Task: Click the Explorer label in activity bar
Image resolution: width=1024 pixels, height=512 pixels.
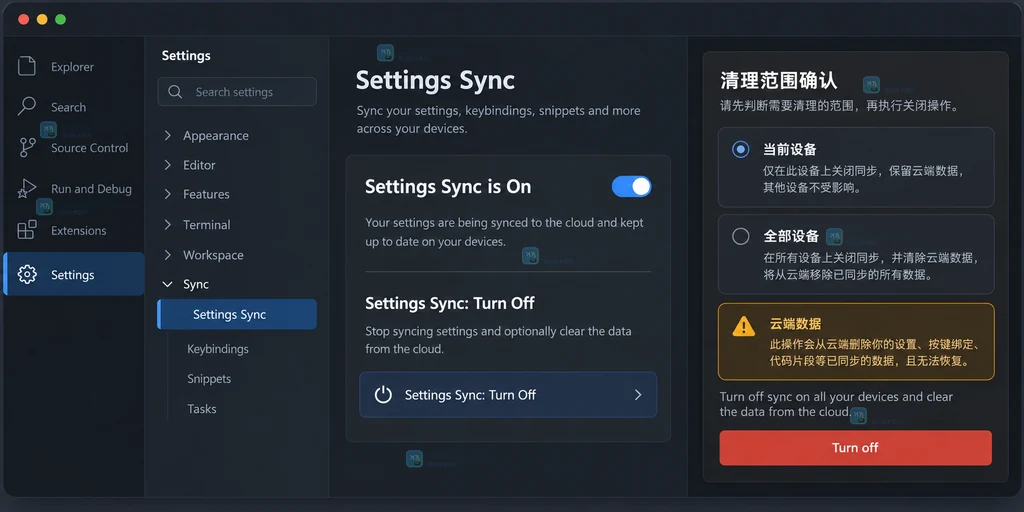Action: tap(72, 67)
